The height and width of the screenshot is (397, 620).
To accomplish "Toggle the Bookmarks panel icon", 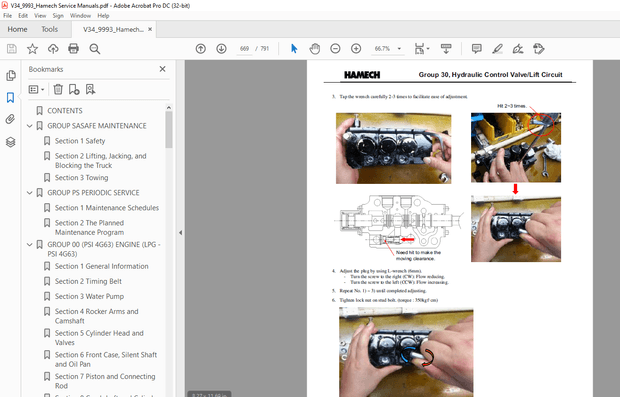I will (x=11, y=97).
